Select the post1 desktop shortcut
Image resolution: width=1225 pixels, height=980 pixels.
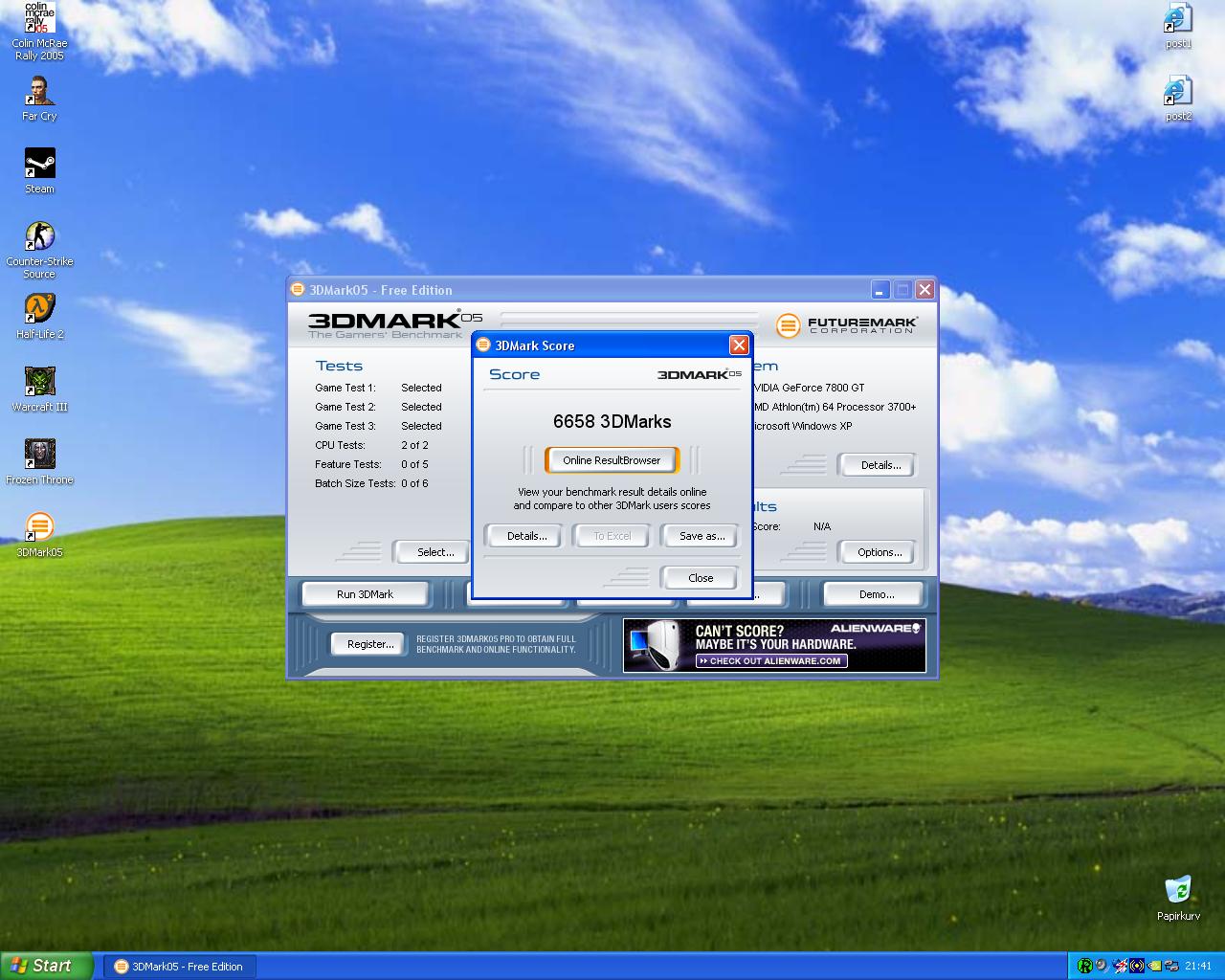point(1178,26)
